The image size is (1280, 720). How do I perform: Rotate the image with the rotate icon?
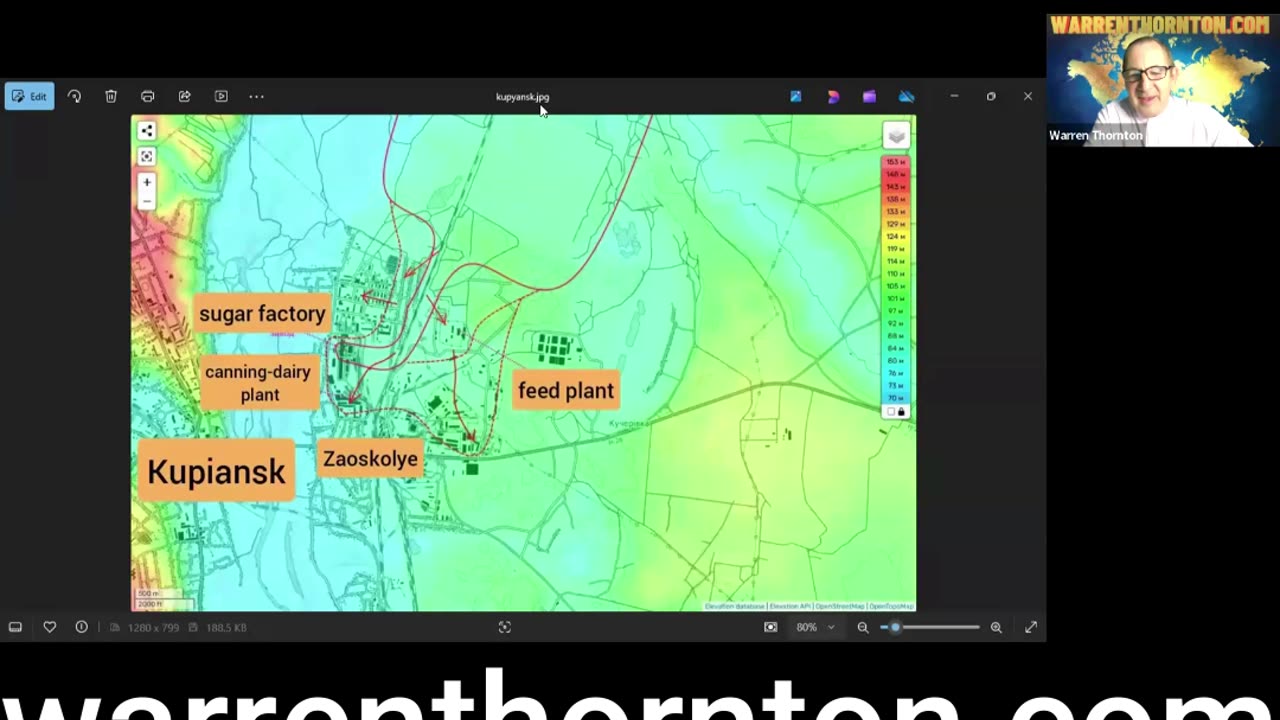[x=74, y=96]
